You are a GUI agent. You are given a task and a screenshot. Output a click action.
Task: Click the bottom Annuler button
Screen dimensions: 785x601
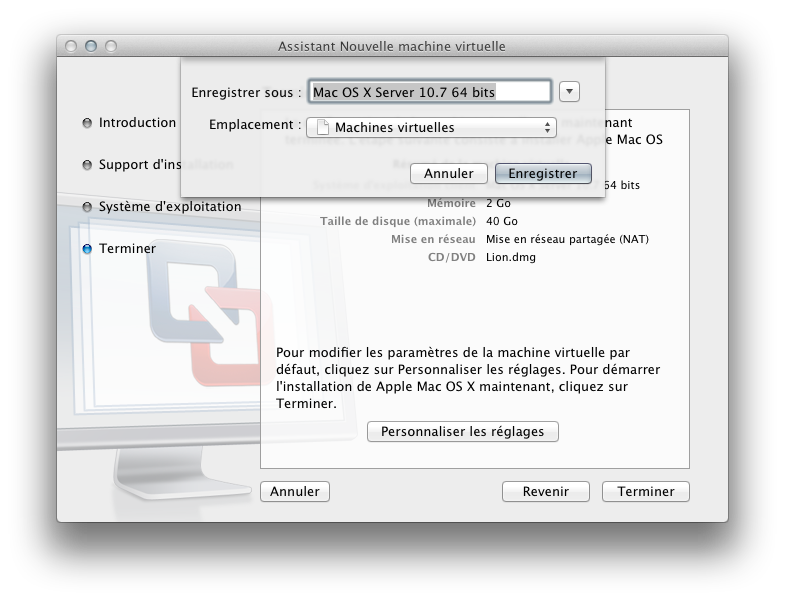[x=295, y=491]
